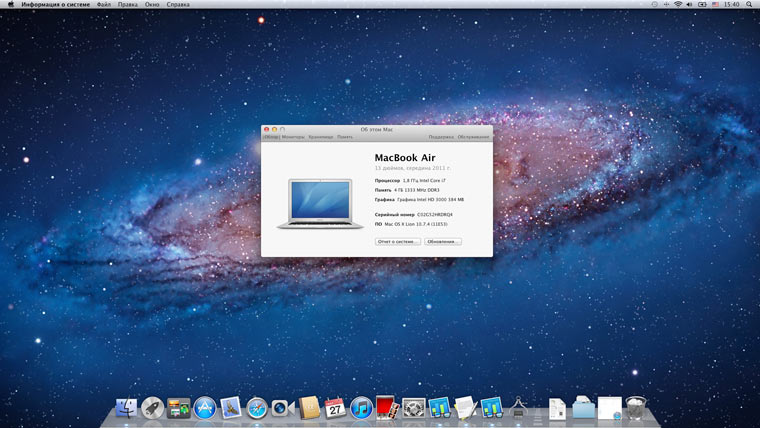
Task: Open Finder from the Dock
Action: tap(127, 408)
